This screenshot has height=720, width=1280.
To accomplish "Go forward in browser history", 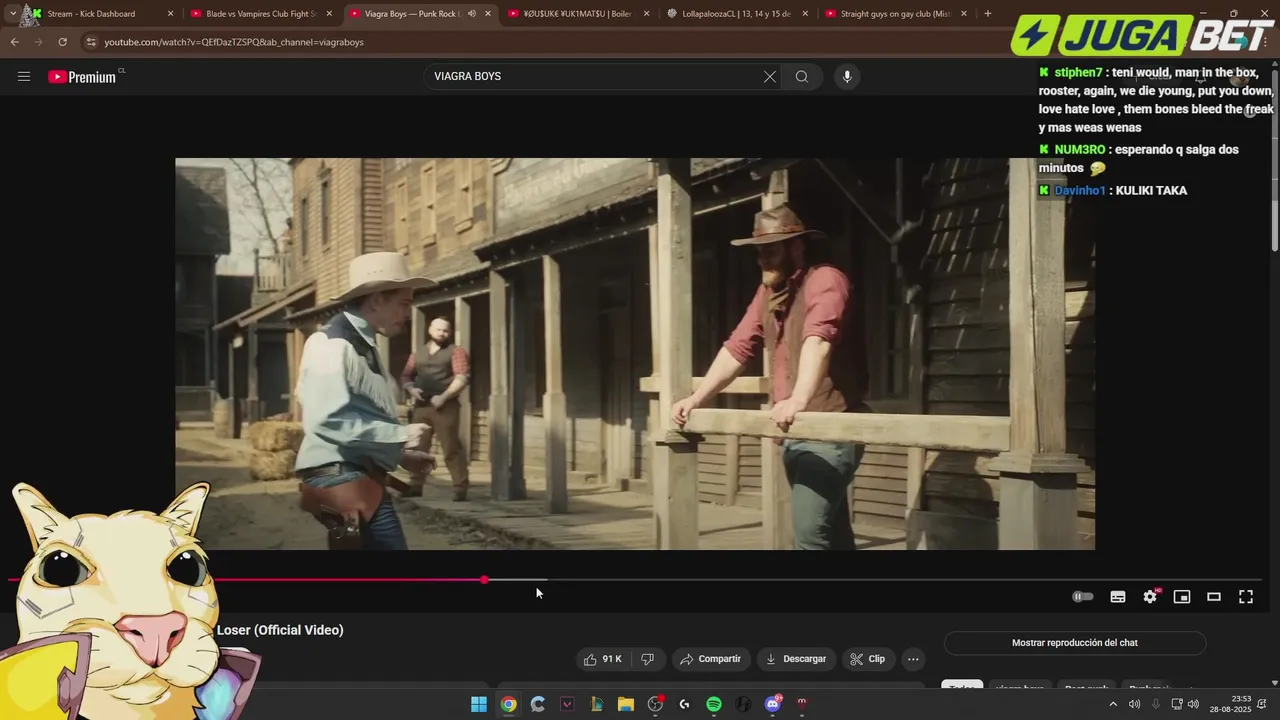I will pyautogui.click(x=38, y=42).
